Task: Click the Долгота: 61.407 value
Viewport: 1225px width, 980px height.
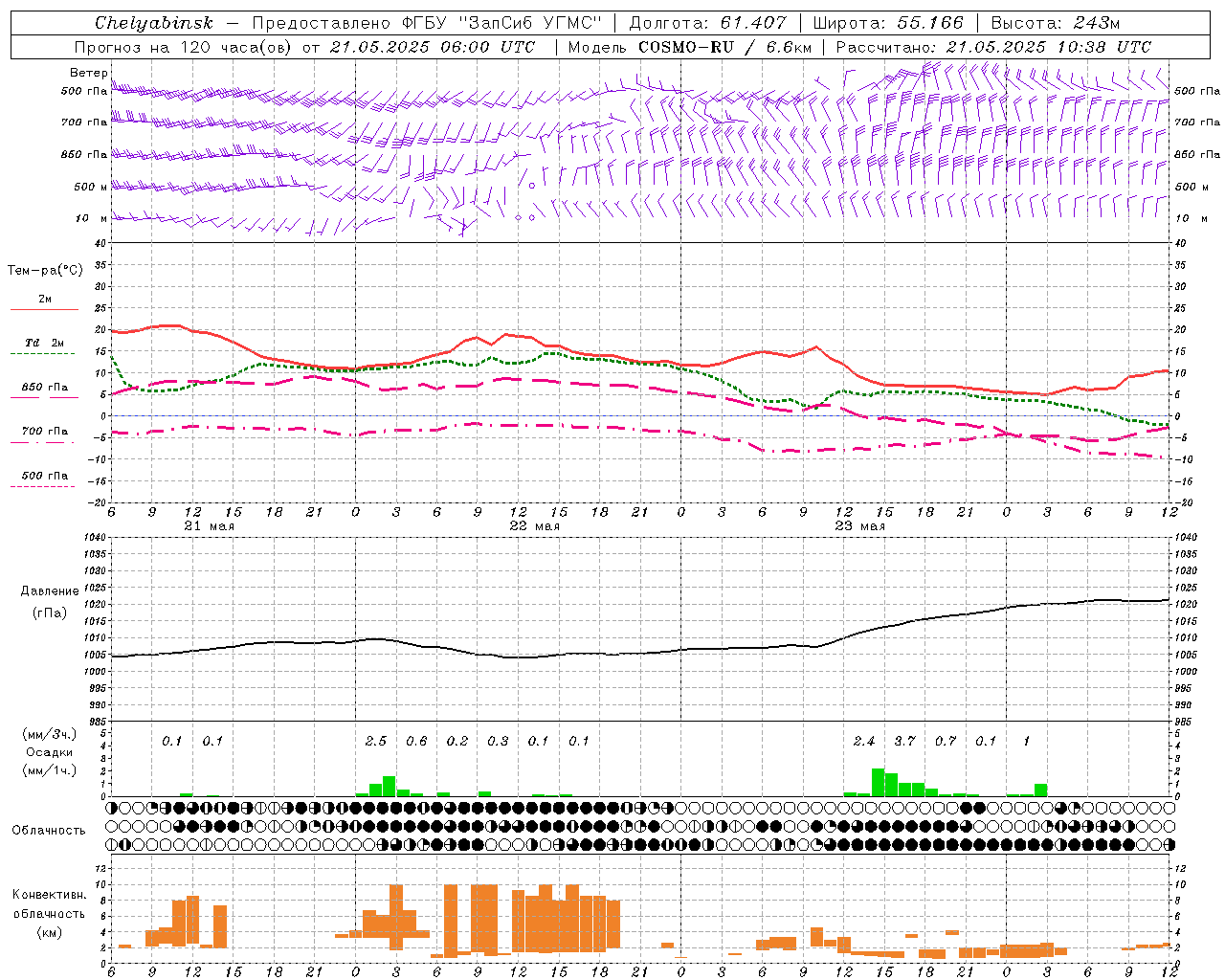Action: tap(707, 23)
